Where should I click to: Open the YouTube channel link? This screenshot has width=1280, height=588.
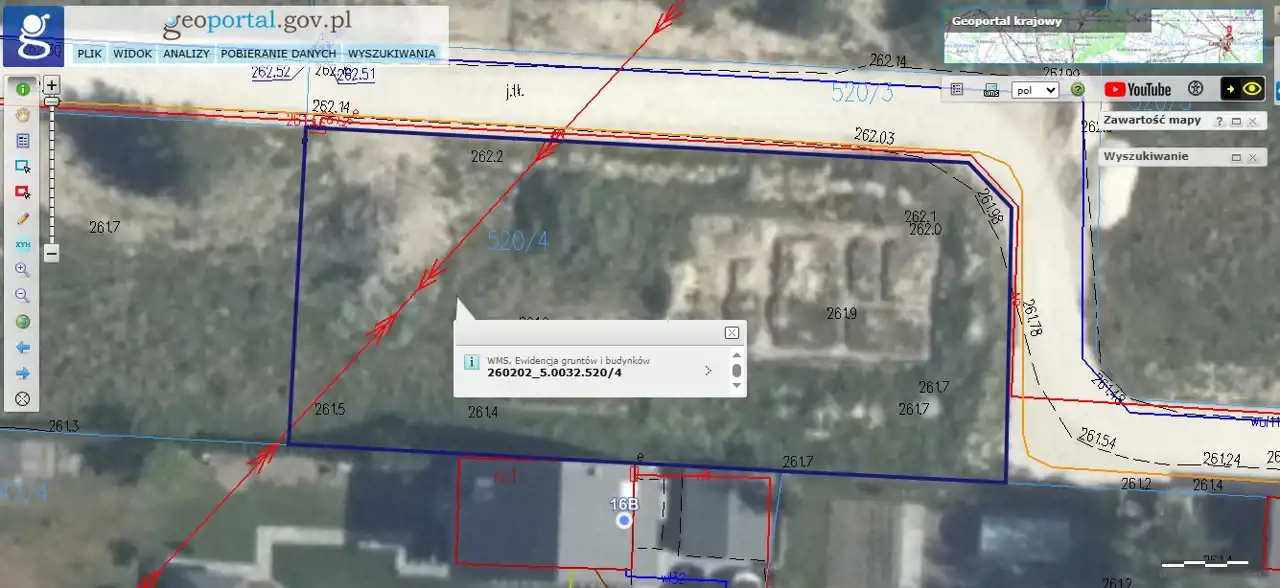[1137, 89]
